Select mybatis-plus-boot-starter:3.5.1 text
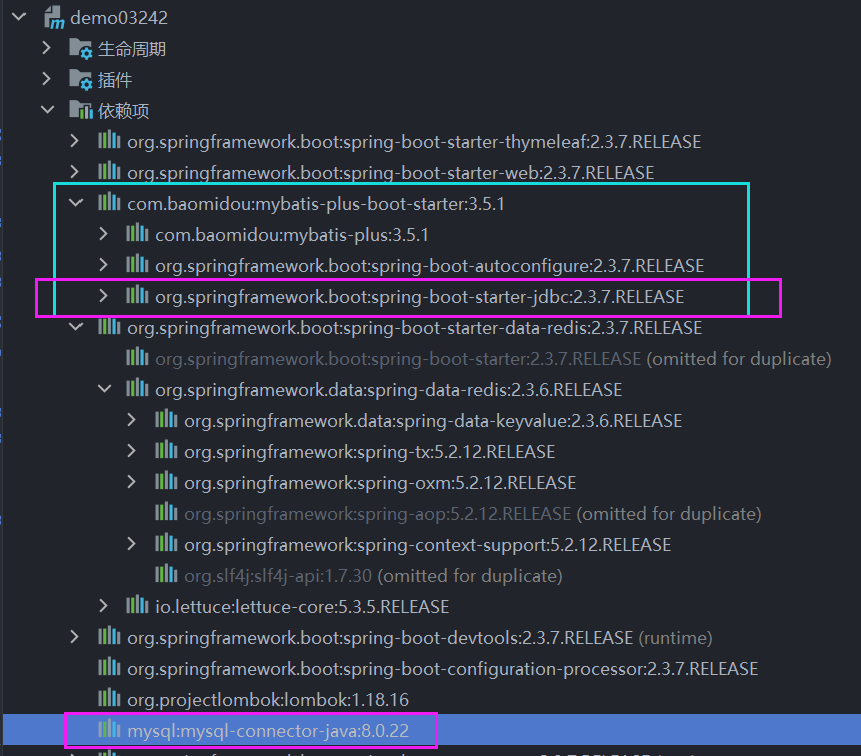This screenshot has height=756, width=861. [316, 204]
